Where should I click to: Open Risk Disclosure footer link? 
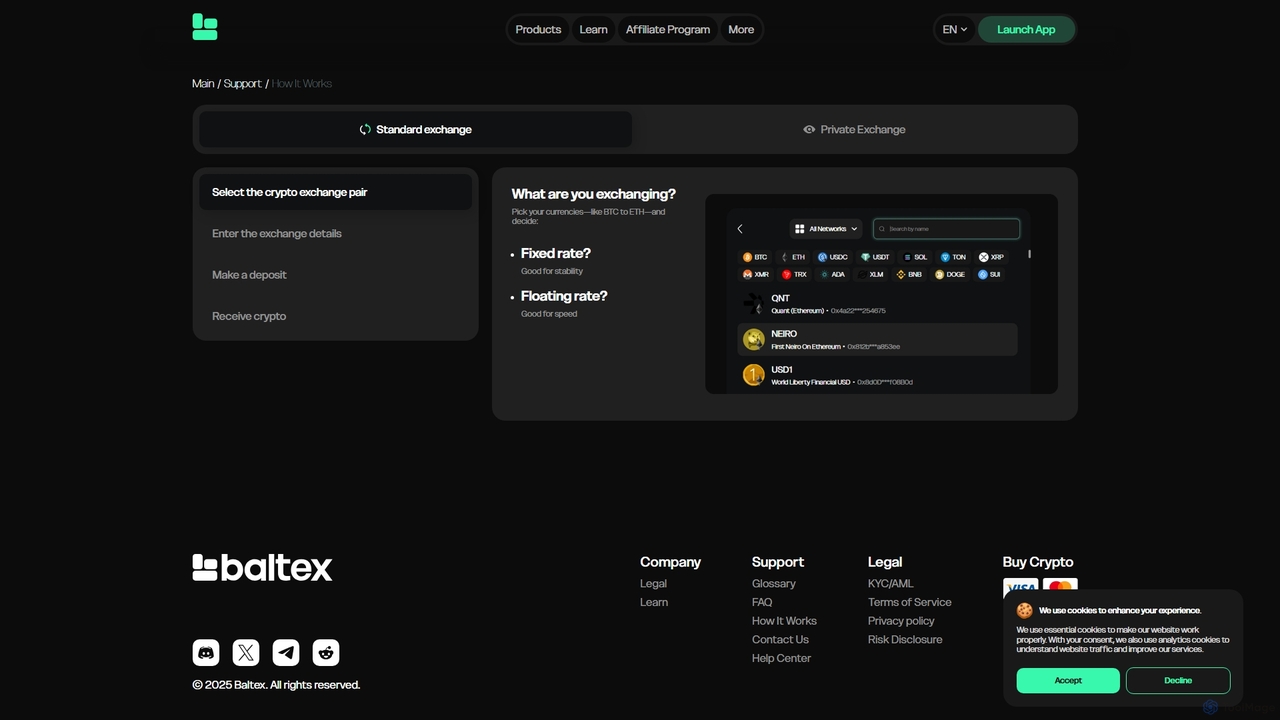point(905,639)
